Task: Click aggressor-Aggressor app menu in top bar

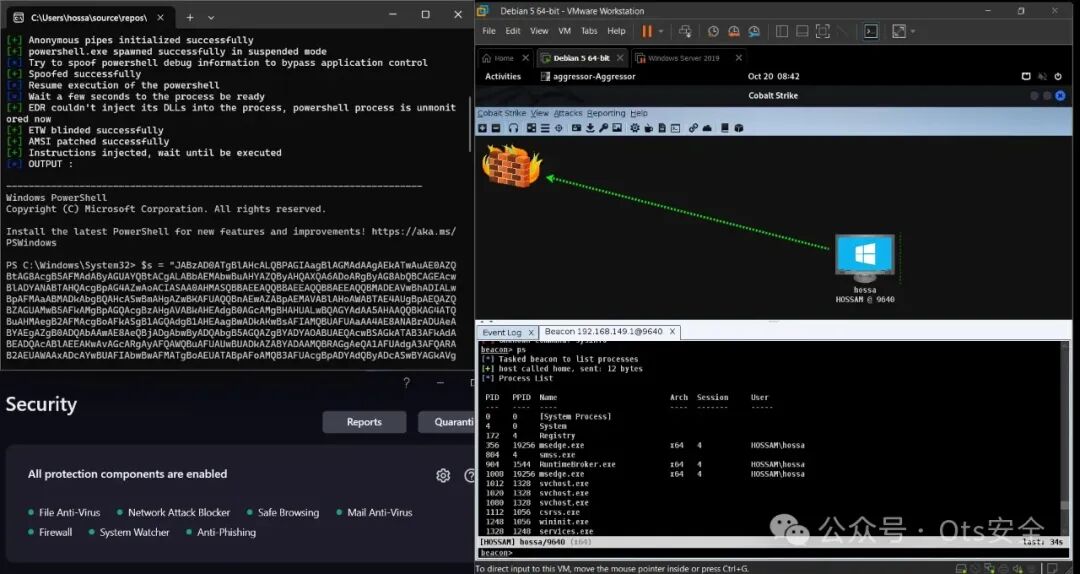Action: pyautogui.click(x=590, y=76)
